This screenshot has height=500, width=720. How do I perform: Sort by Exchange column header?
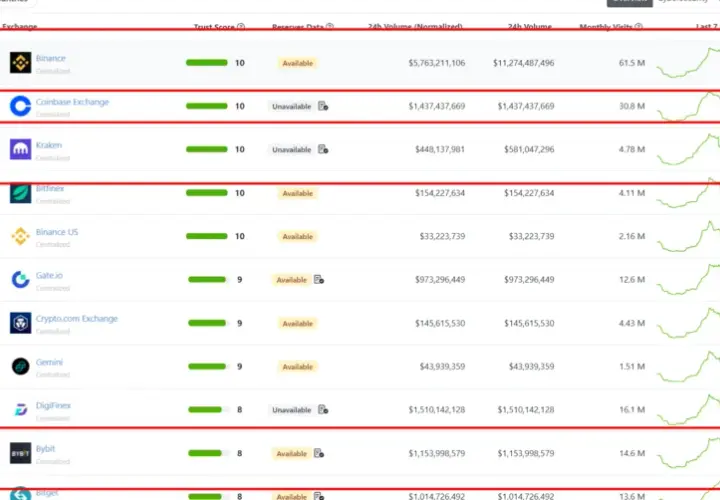click(x=20, y=27)
